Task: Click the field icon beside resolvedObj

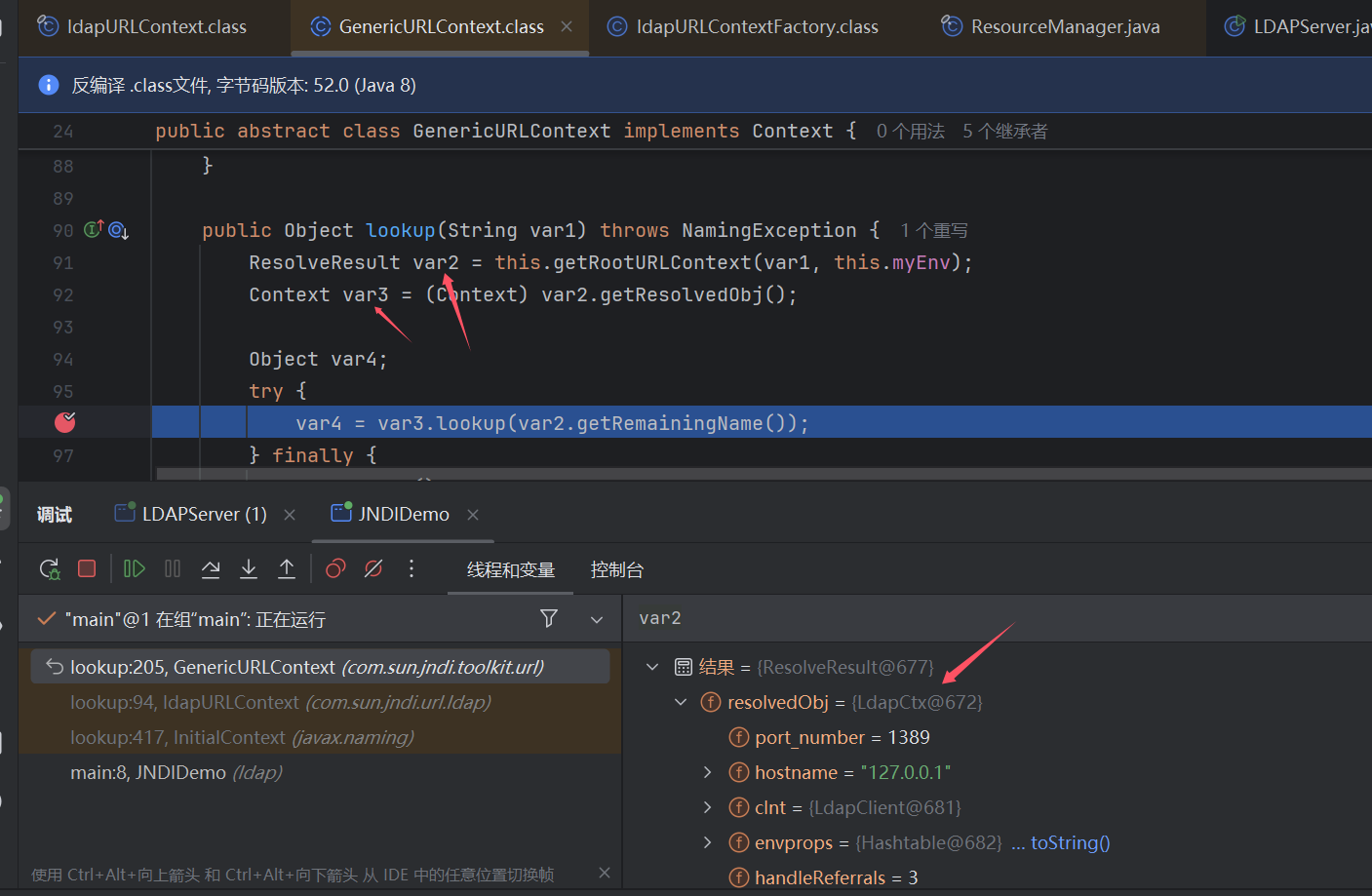Action: tap(711, 702)
